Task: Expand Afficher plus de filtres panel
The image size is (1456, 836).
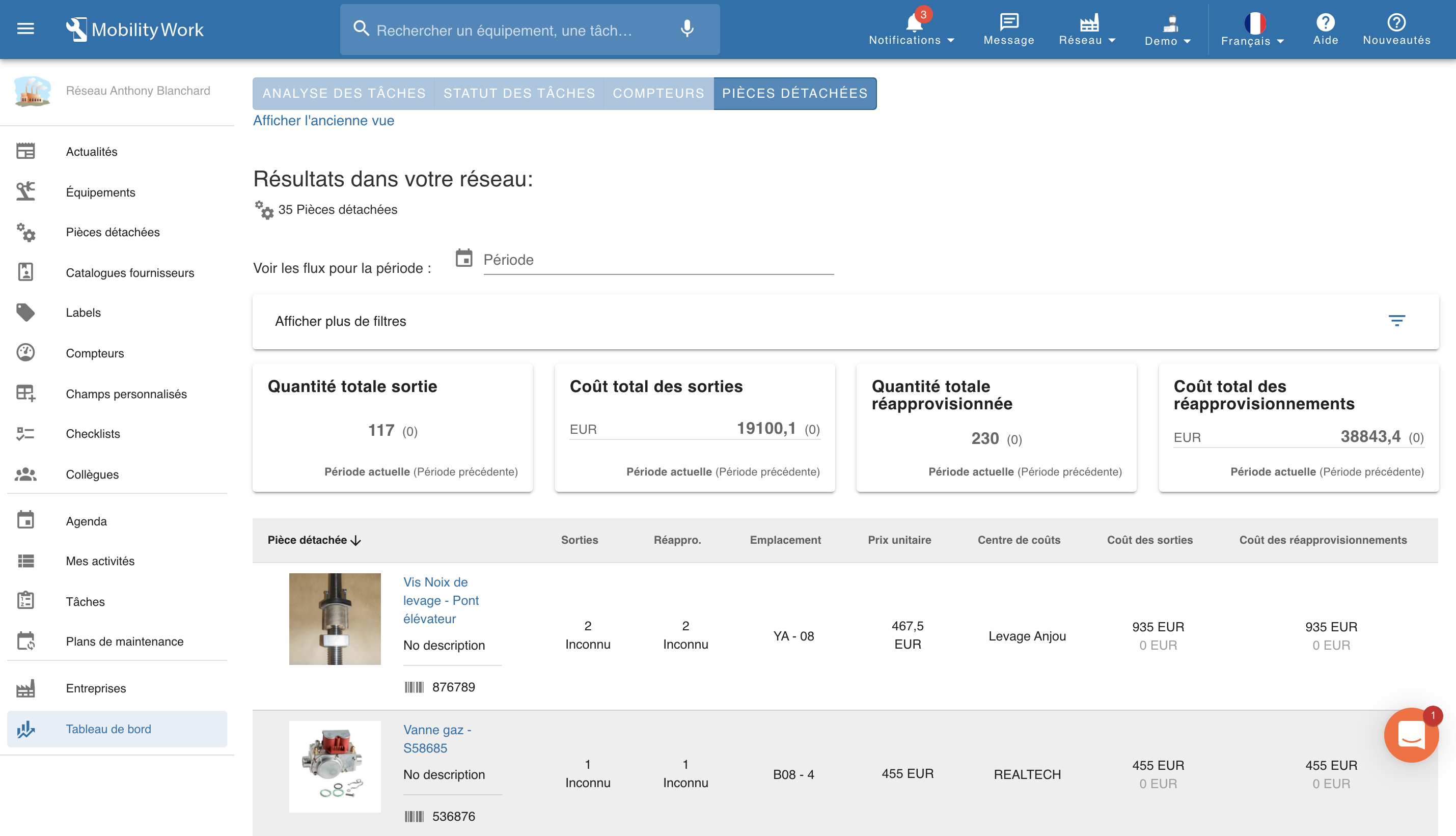Action: coord(341,322)
